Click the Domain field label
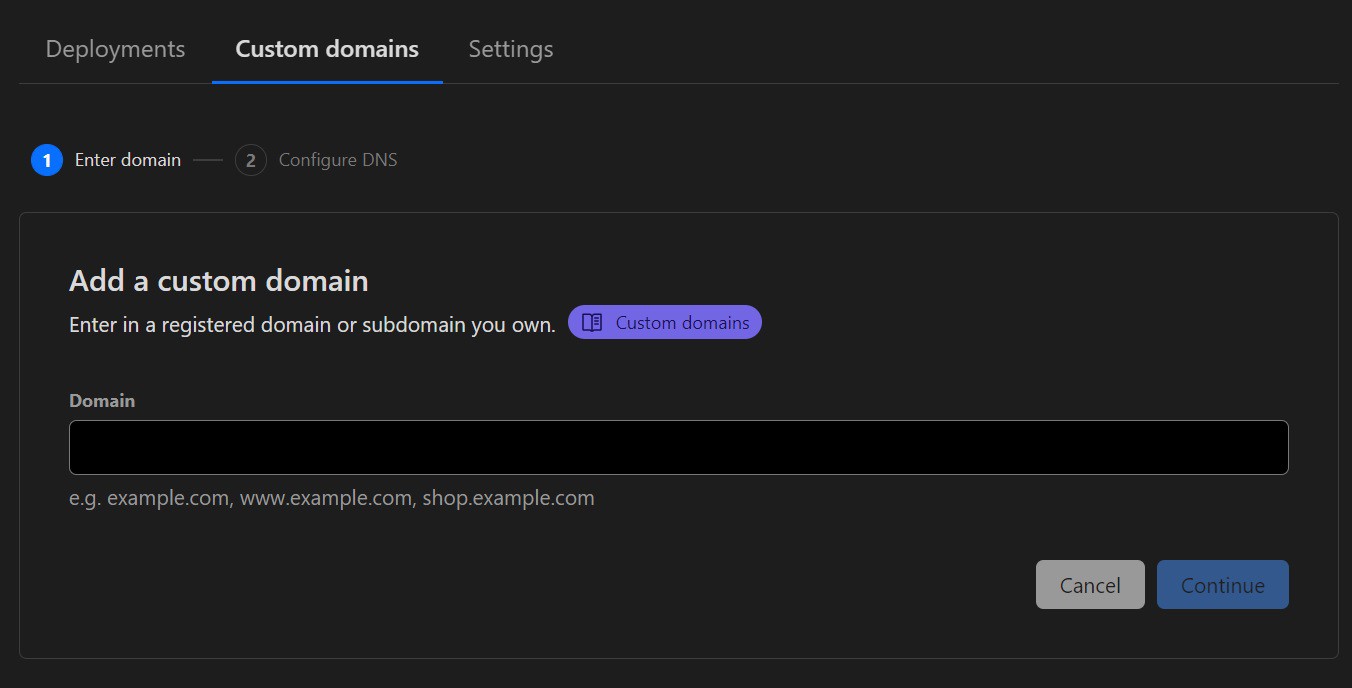Image resolution: width=1352 pixels, height=688 pixels. coord(101,400)
